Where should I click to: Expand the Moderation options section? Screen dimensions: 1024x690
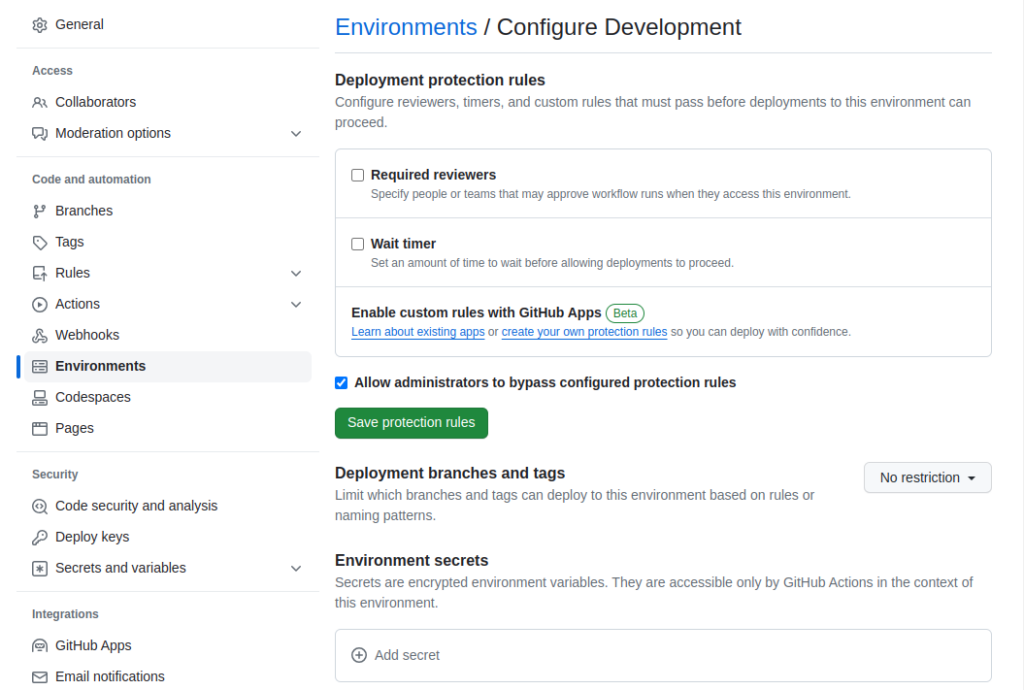point(296,132)
